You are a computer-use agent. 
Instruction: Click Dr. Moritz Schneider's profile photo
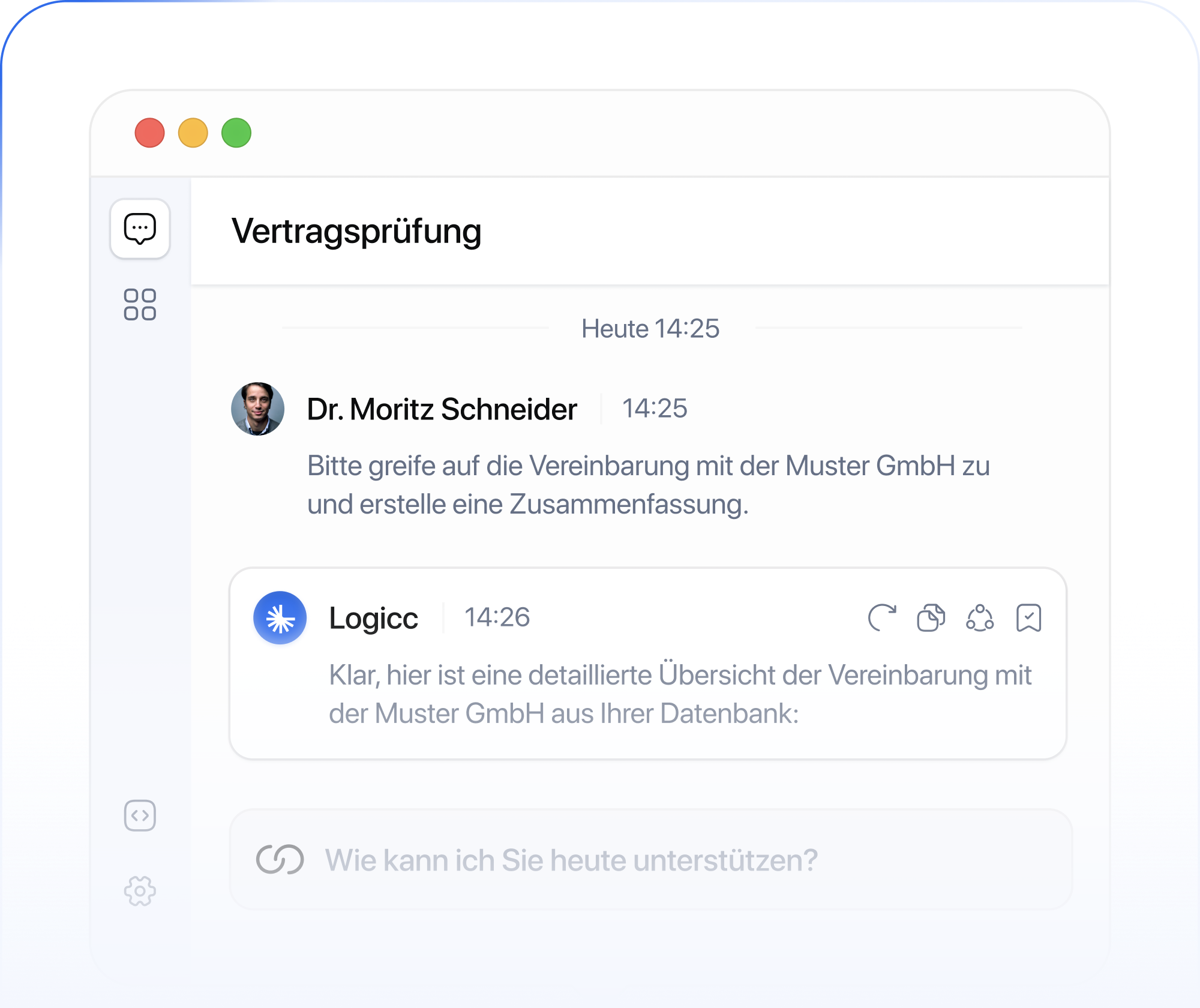[x=258, y=409]
